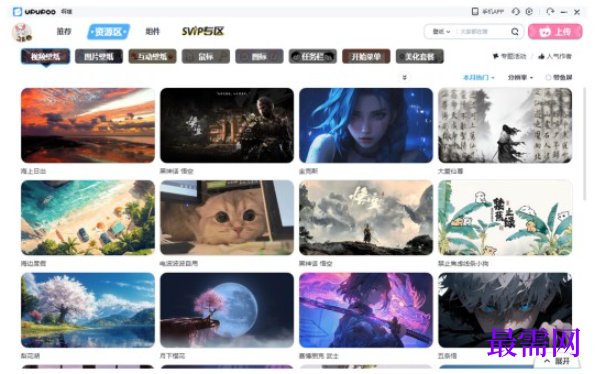Click the search magnifier icon
Viewport: 599px width, 374px height.
515,32
